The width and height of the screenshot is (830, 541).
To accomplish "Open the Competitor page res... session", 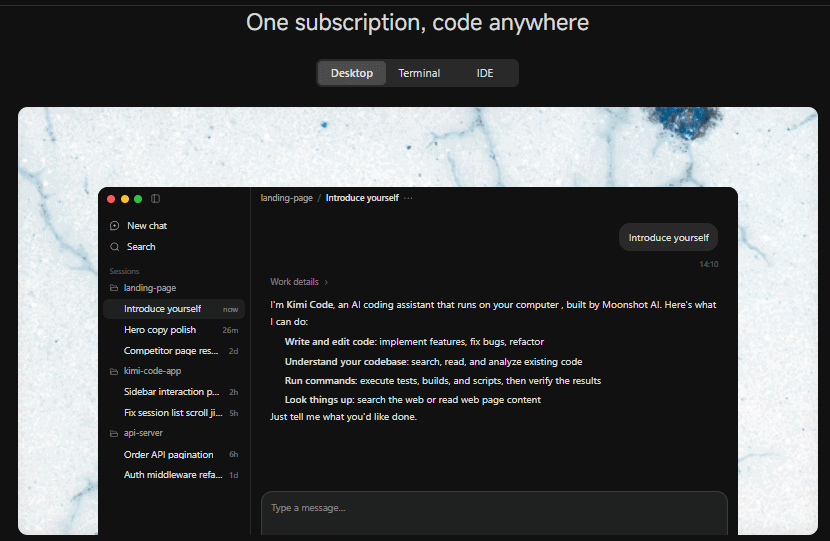I will (174, 350).
